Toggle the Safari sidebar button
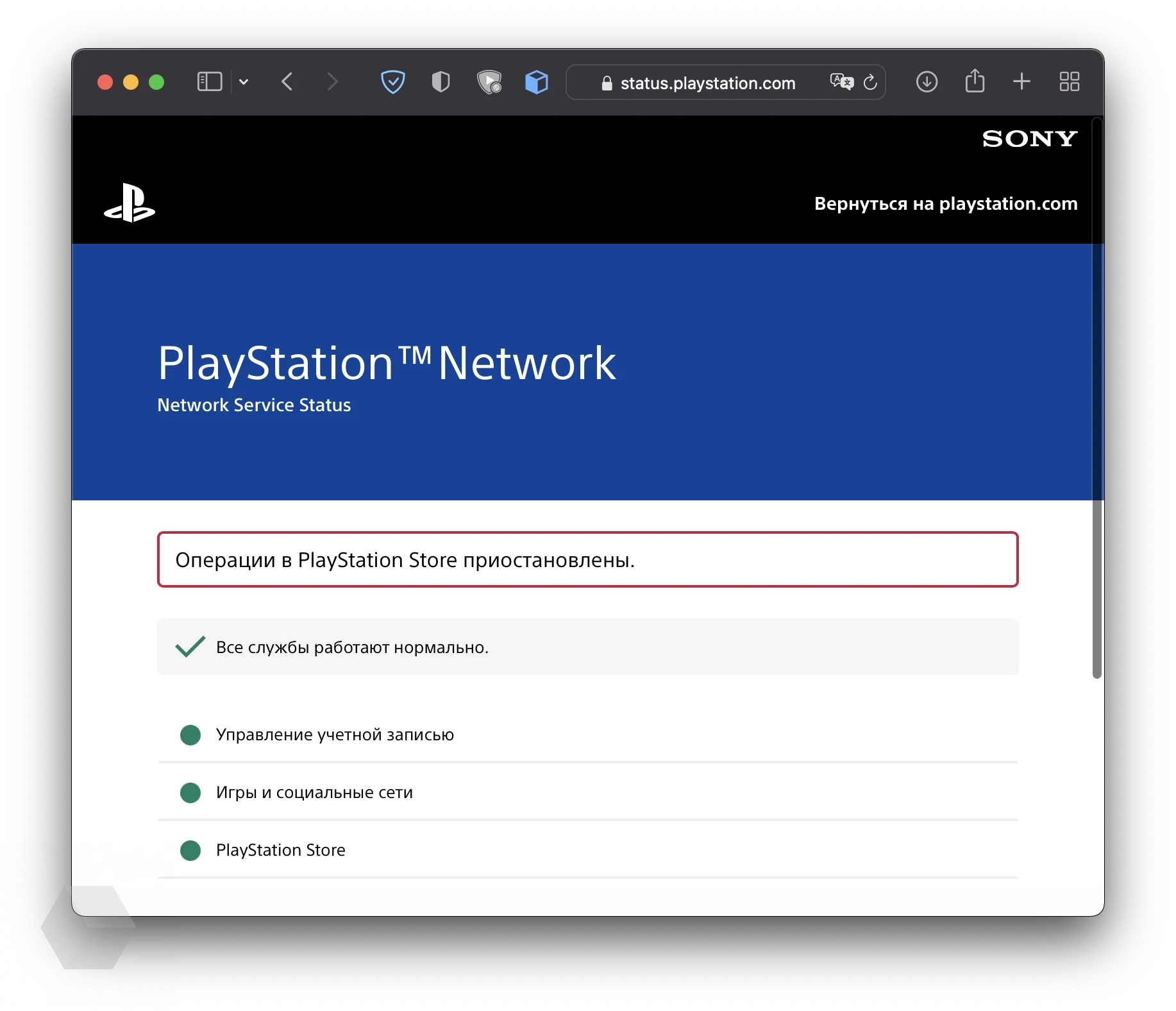 coord(210,82)
